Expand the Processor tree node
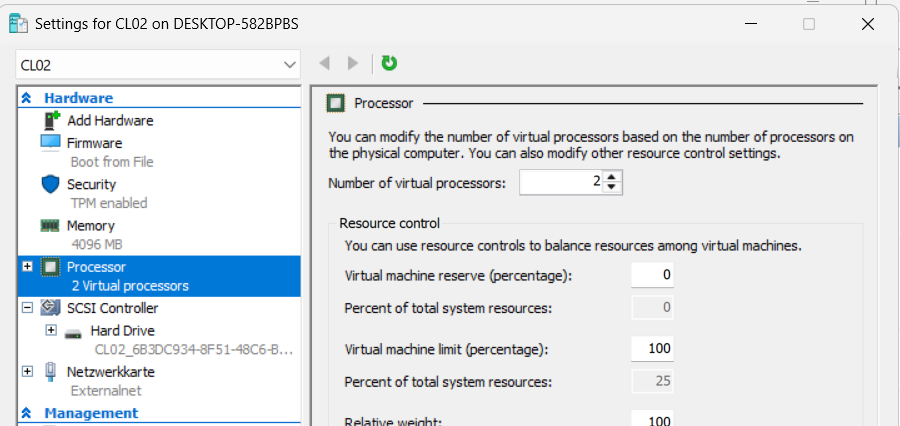This screenshot has height=426, width=900. point(27,267)
